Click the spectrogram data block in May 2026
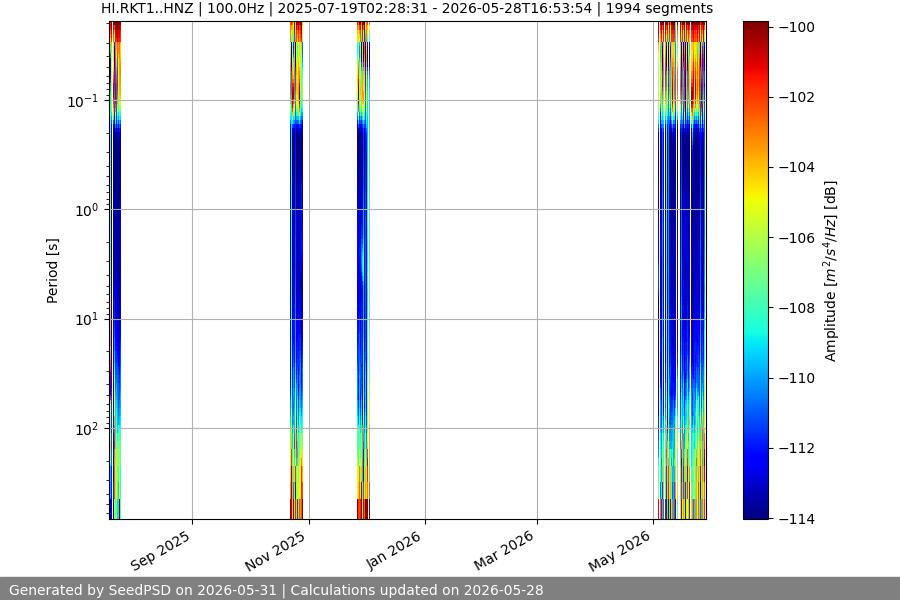900x600 pixels. click(682, 271)
